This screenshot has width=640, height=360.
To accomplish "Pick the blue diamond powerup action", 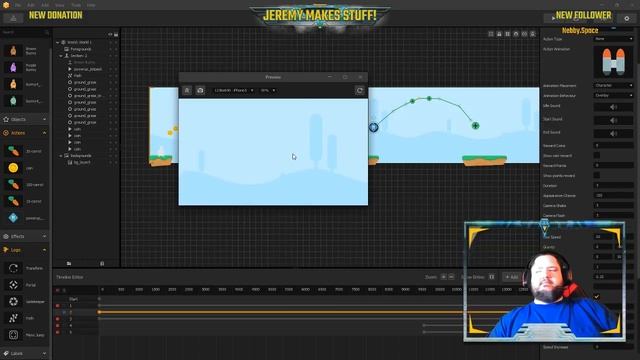I will click(13, 218).
